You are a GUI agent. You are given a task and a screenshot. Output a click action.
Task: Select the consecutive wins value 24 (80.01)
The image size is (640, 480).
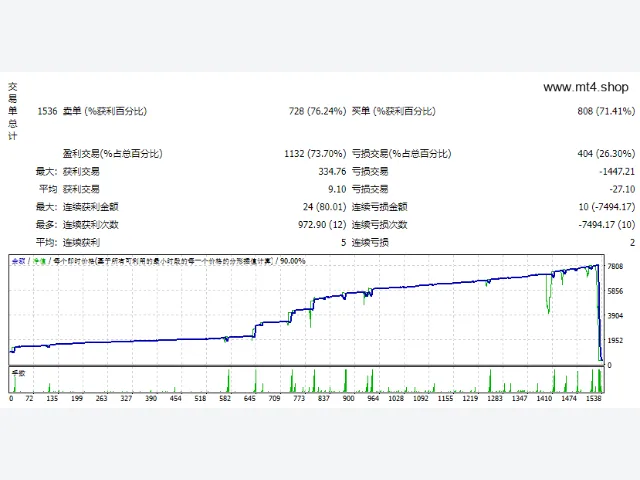pos(324,207)
